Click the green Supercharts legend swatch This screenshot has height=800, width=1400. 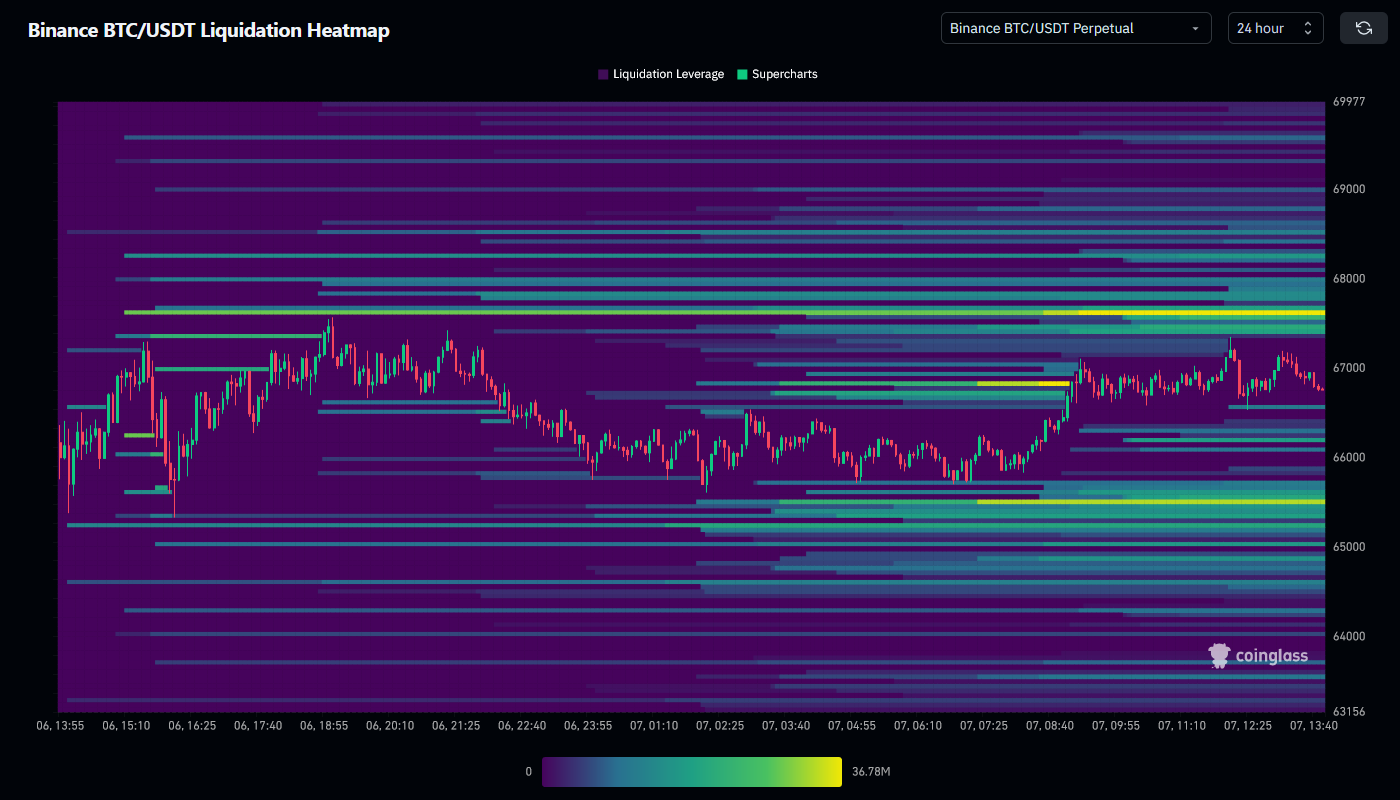tap(742, 74)
